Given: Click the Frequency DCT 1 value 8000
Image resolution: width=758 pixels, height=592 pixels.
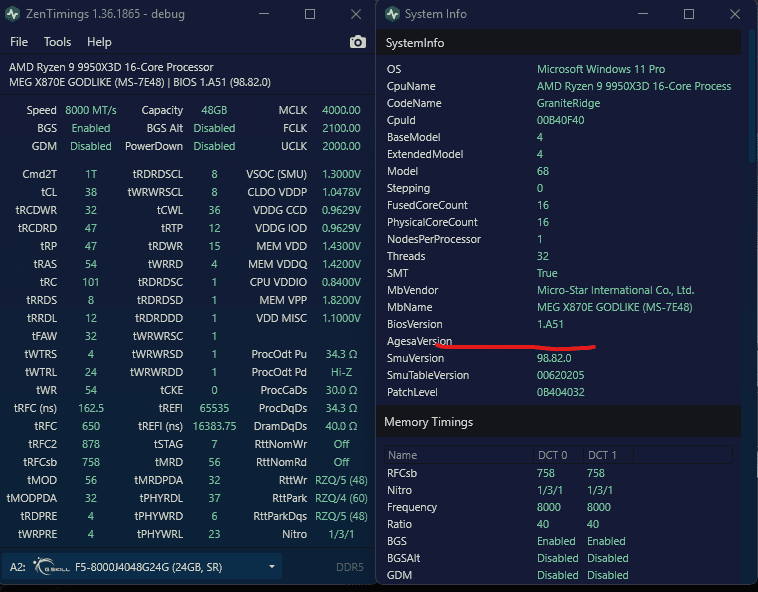Looking at the screenshot, I should point(598,507).
